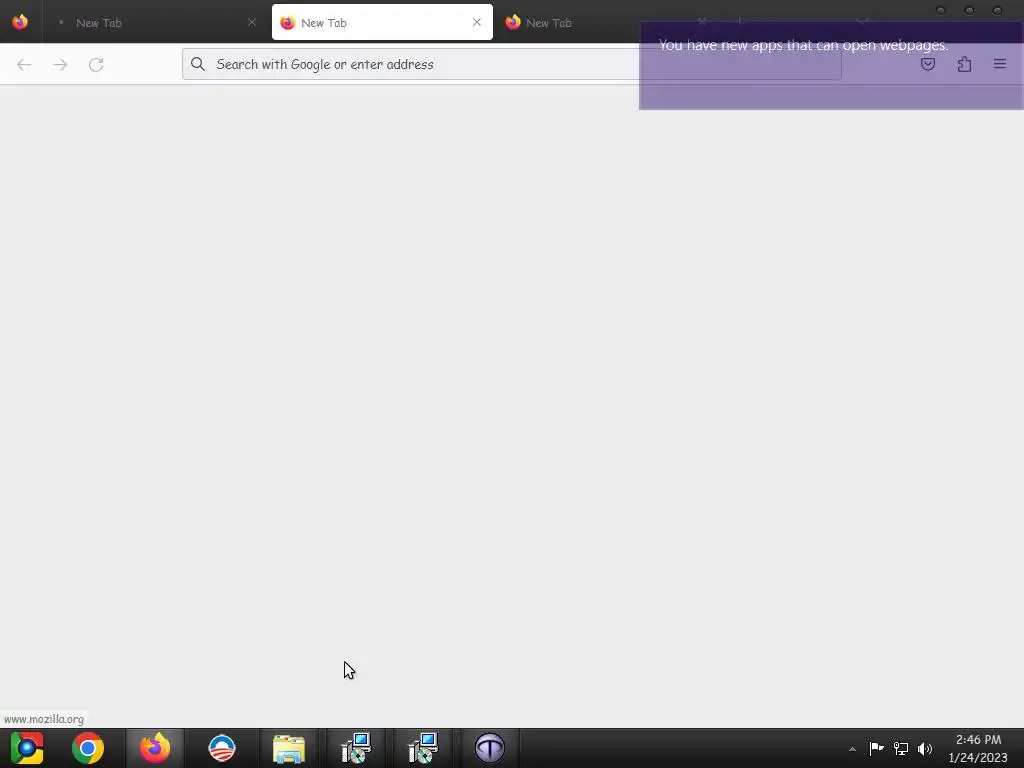Image resolution: width=1024 pixels, height=768 pixels.
Task: Click the magnifier icon in address bar
Action: click(x=198, y=64)
